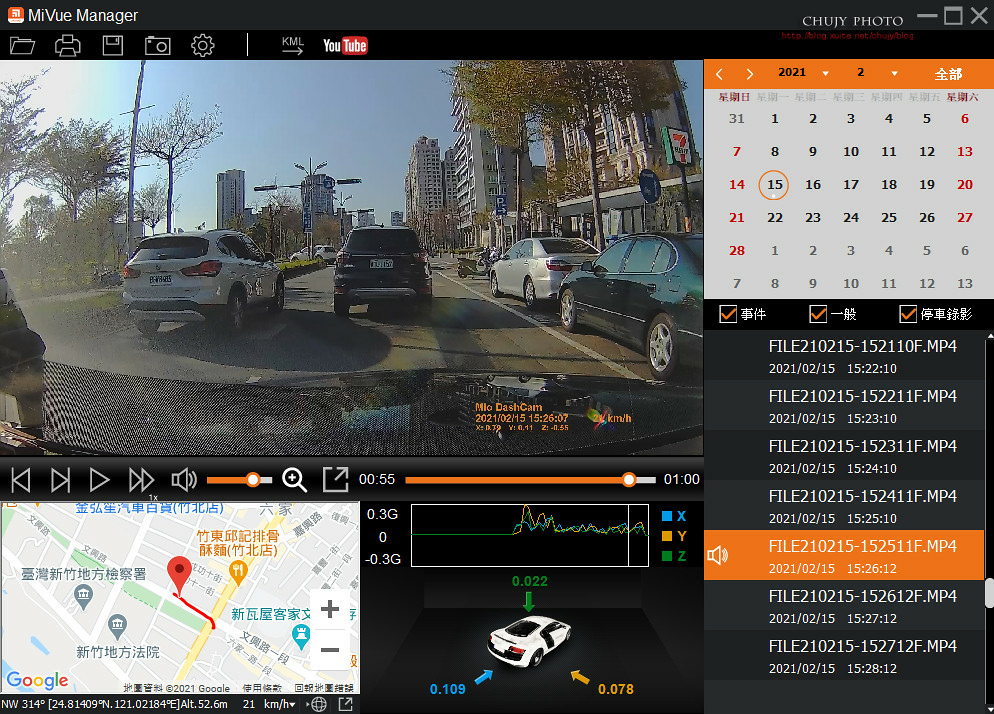Zoom in on the map
This screenshot has height=714, width=994.
(330, 610)
